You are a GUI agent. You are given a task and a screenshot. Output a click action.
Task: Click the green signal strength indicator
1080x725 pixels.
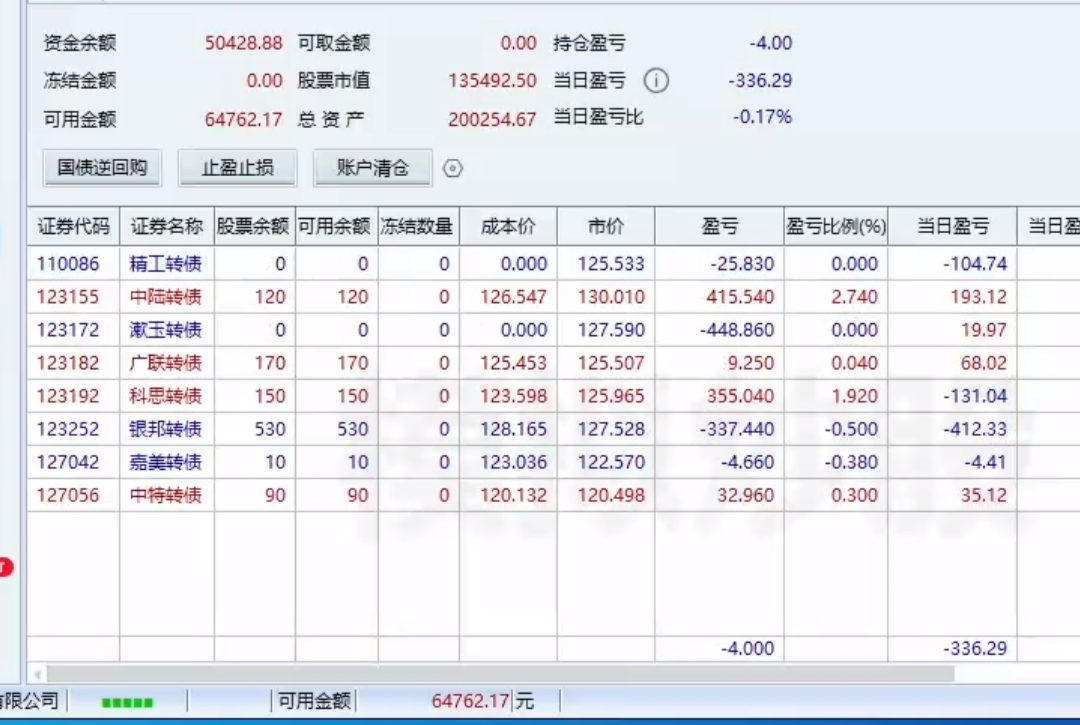127,703
